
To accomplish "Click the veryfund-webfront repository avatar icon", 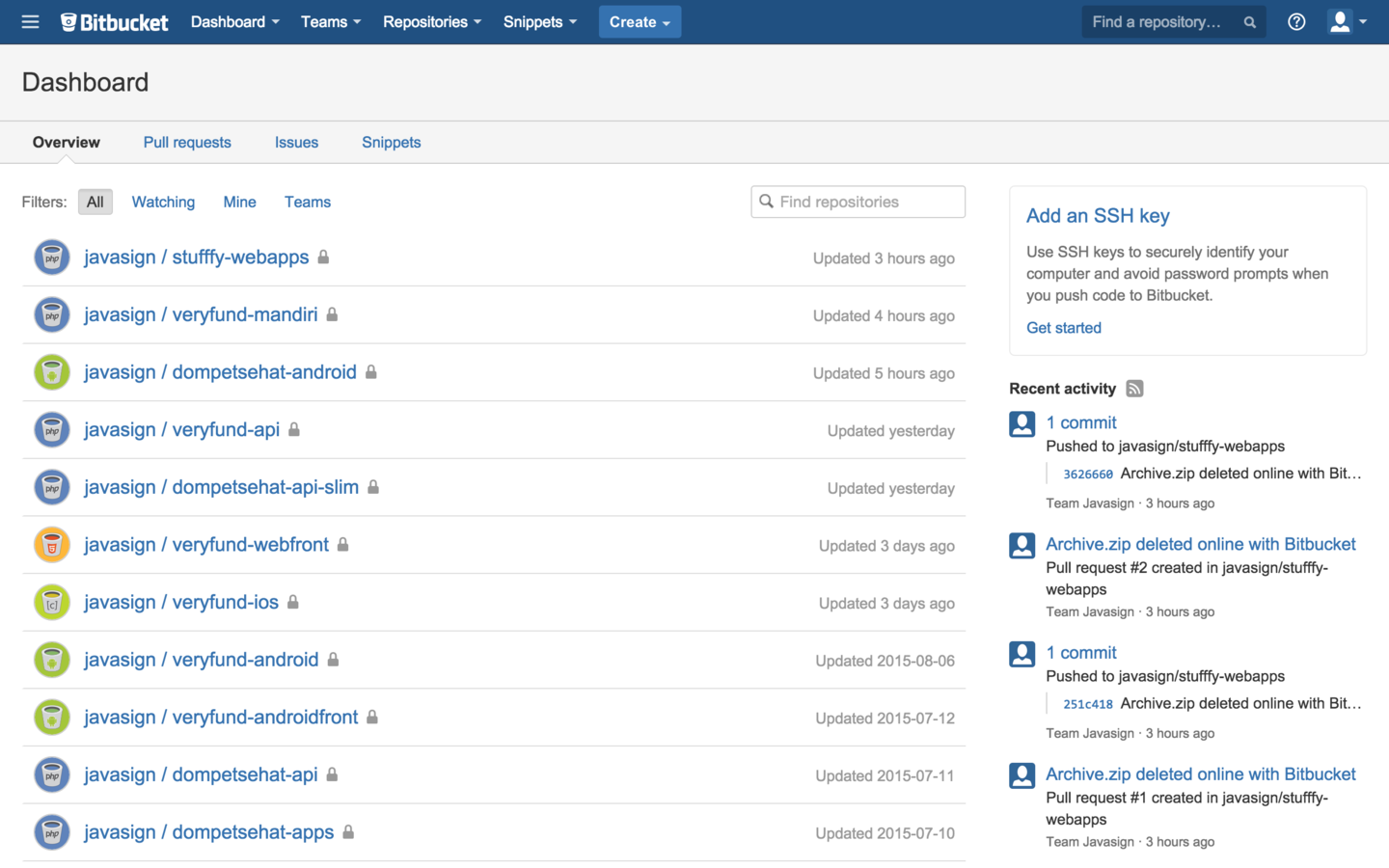I will pos(52,545).
